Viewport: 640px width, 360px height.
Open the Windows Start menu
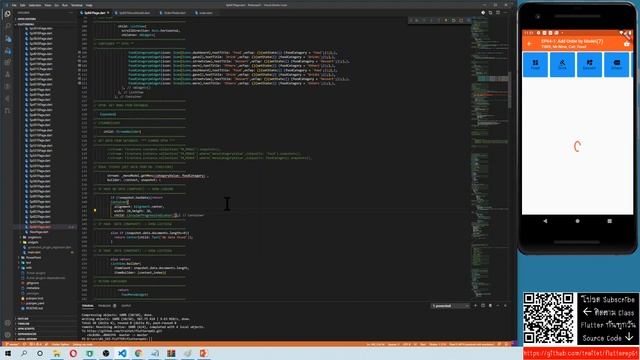(x=8, y=353)
